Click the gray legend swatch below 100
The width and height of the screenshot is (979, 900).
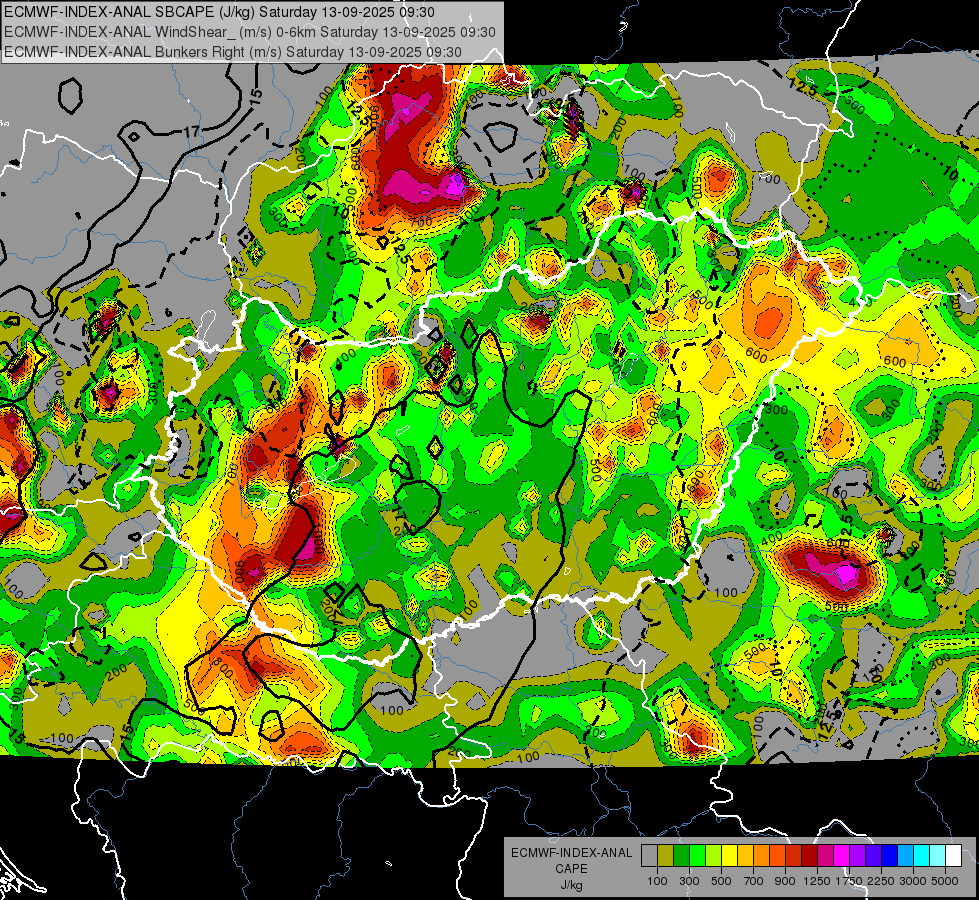(x=649, y=855)
